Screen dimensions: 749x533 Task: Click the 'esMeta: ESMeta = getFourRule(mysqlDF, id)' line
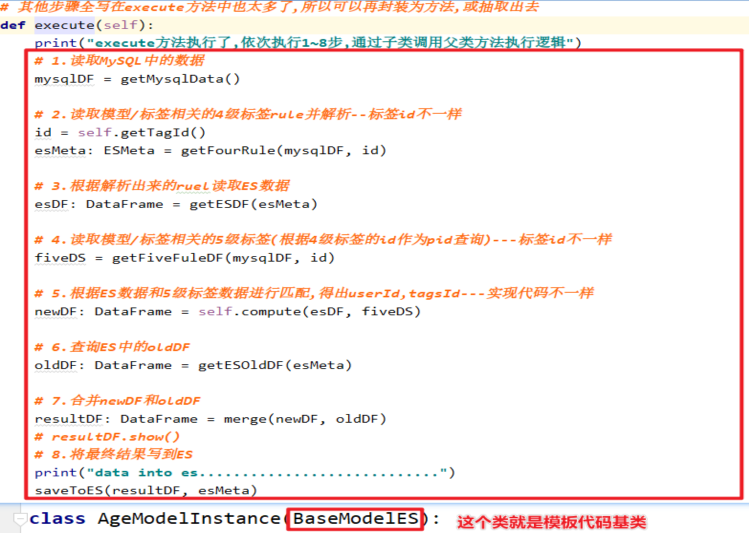pyautogui.click(x=210, y=150)
